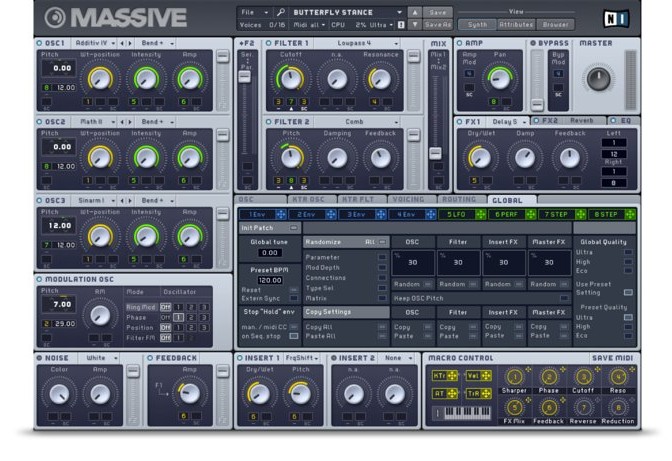This screenshot has height=461, width=672.
Task: Switch to the FX2 Reverb tab
Action: pyautogui.click(x=569, y=121)
